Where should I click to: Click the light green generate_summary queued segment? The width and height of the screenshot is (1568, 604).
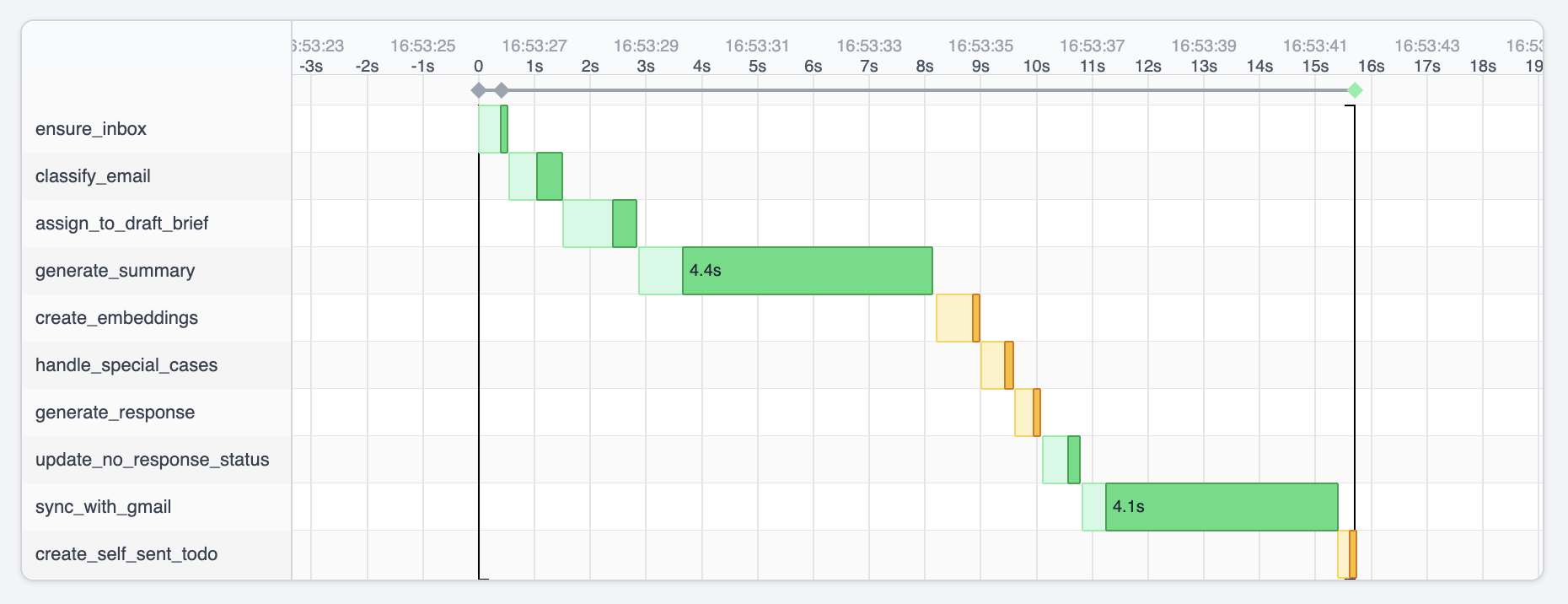coord(661,271)
